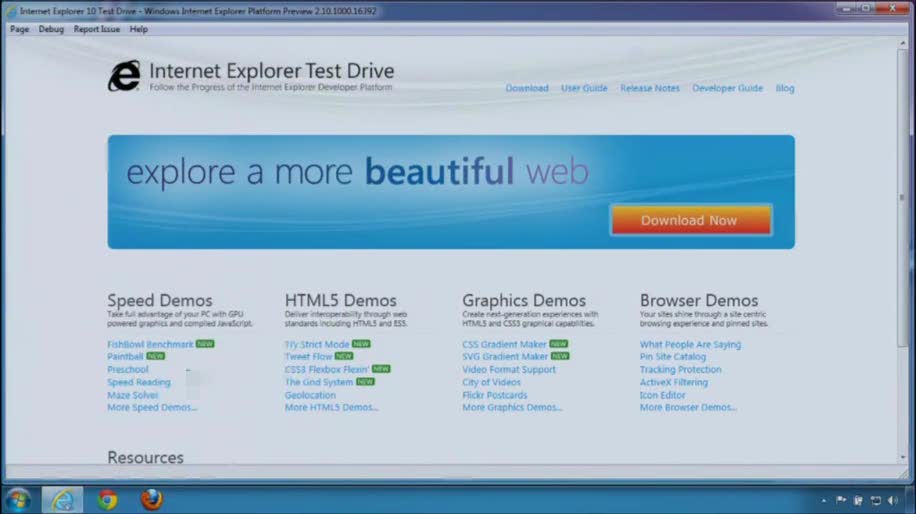Screen dimensions: 916x514
Task: Click More HTML5 Demos link
Action: tap(331, 408)
